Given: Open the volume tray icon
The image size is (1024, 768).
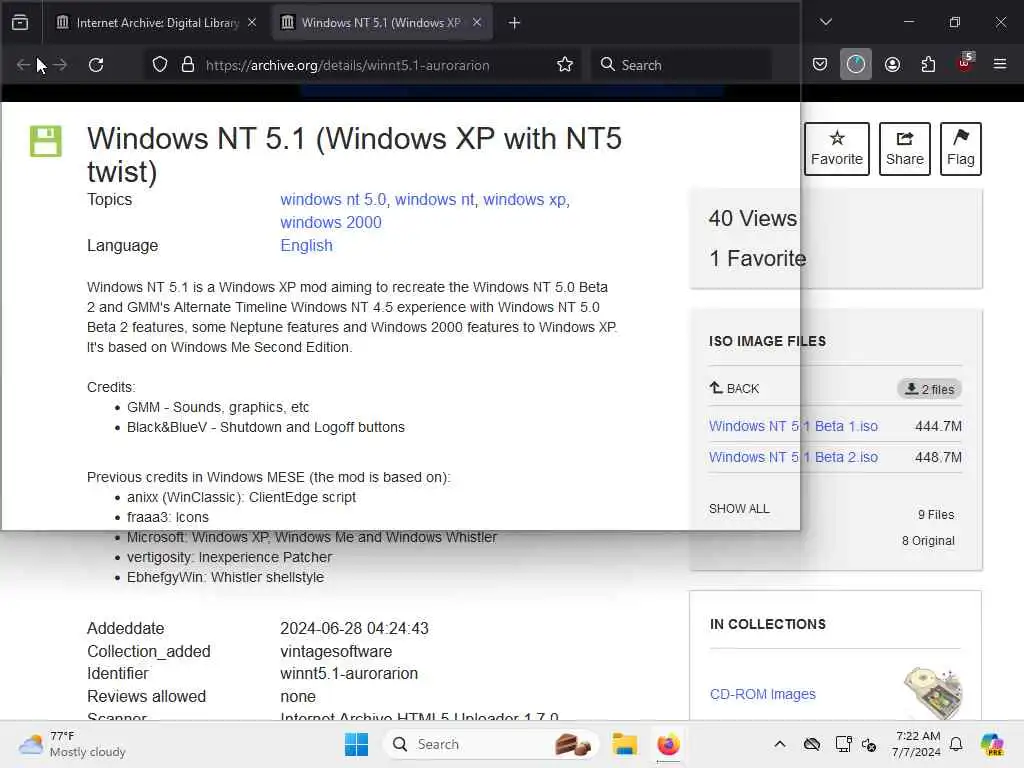Looking at the screenshot, I should 869,744.
